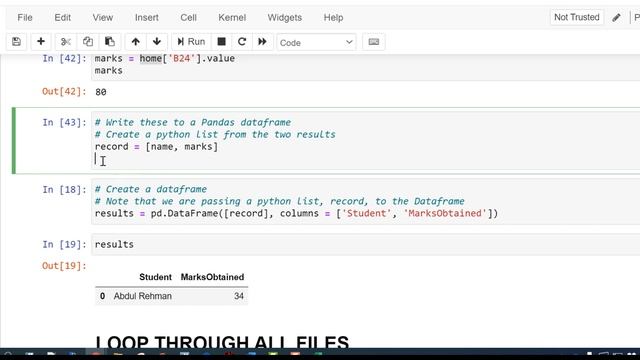Copy selected cells icon
Image resolution: width=640 pixels, height=360 pixels.
87,42
